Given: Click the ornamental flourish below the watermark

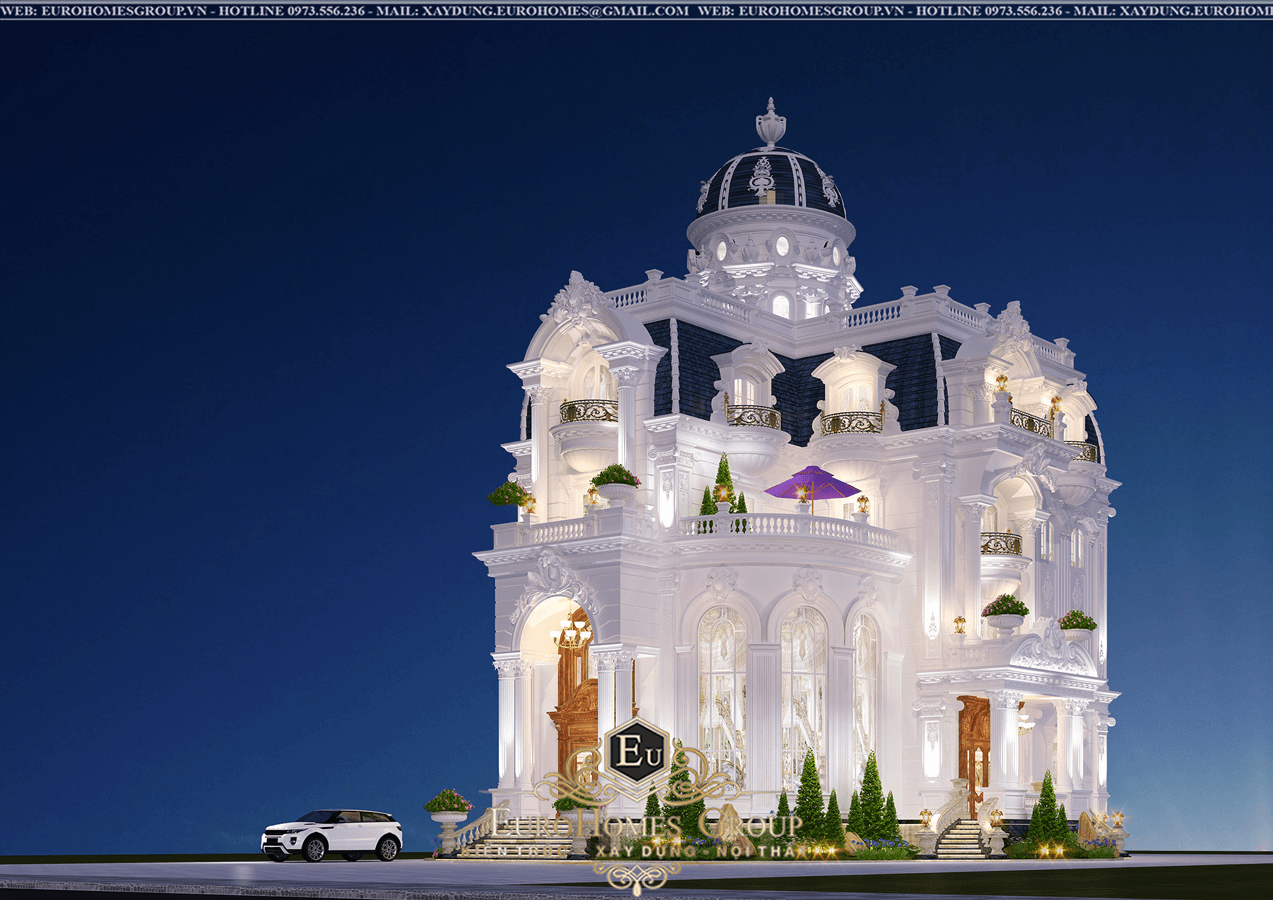Looking at the screenshot, I should tap(636, 875).
